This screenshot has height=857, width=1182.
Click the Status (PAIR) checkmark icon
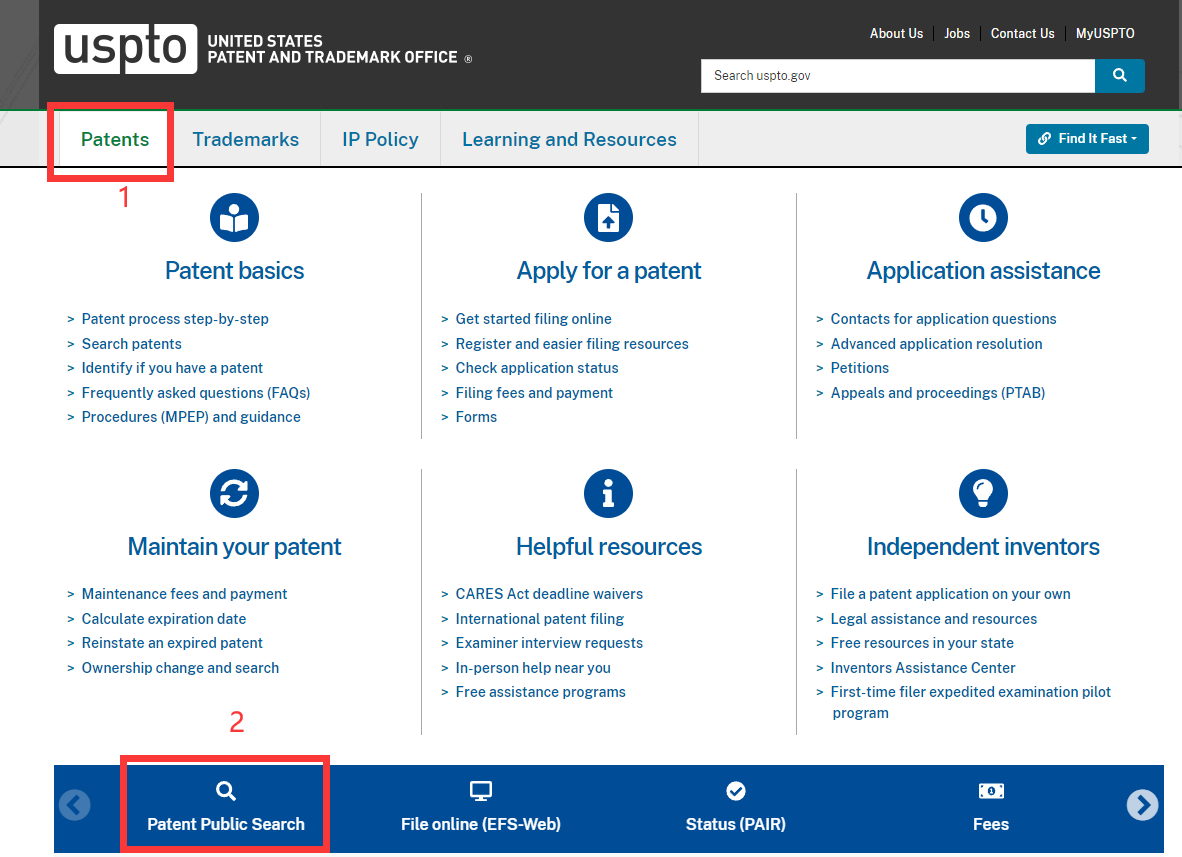click(736, 791)
